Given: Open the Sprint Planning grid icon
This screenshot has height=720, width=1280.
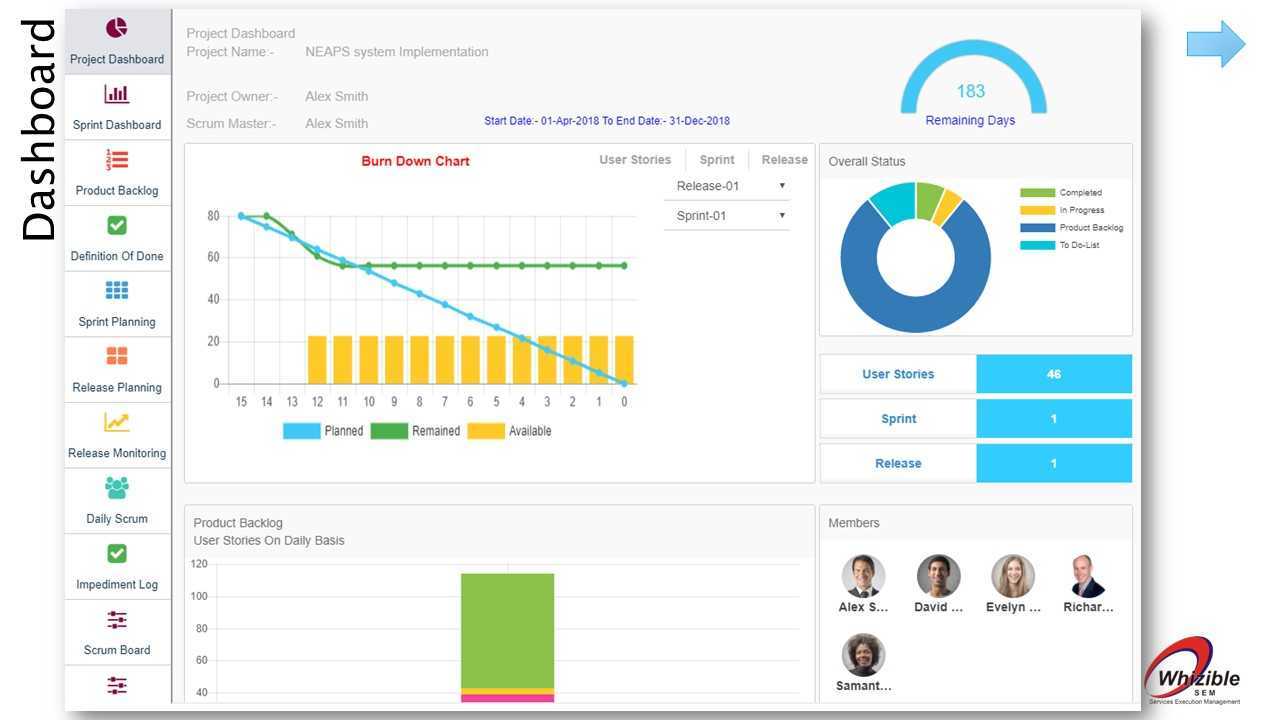Looking at the screenshot, I should pyautogui.click(x=117, y=291).
